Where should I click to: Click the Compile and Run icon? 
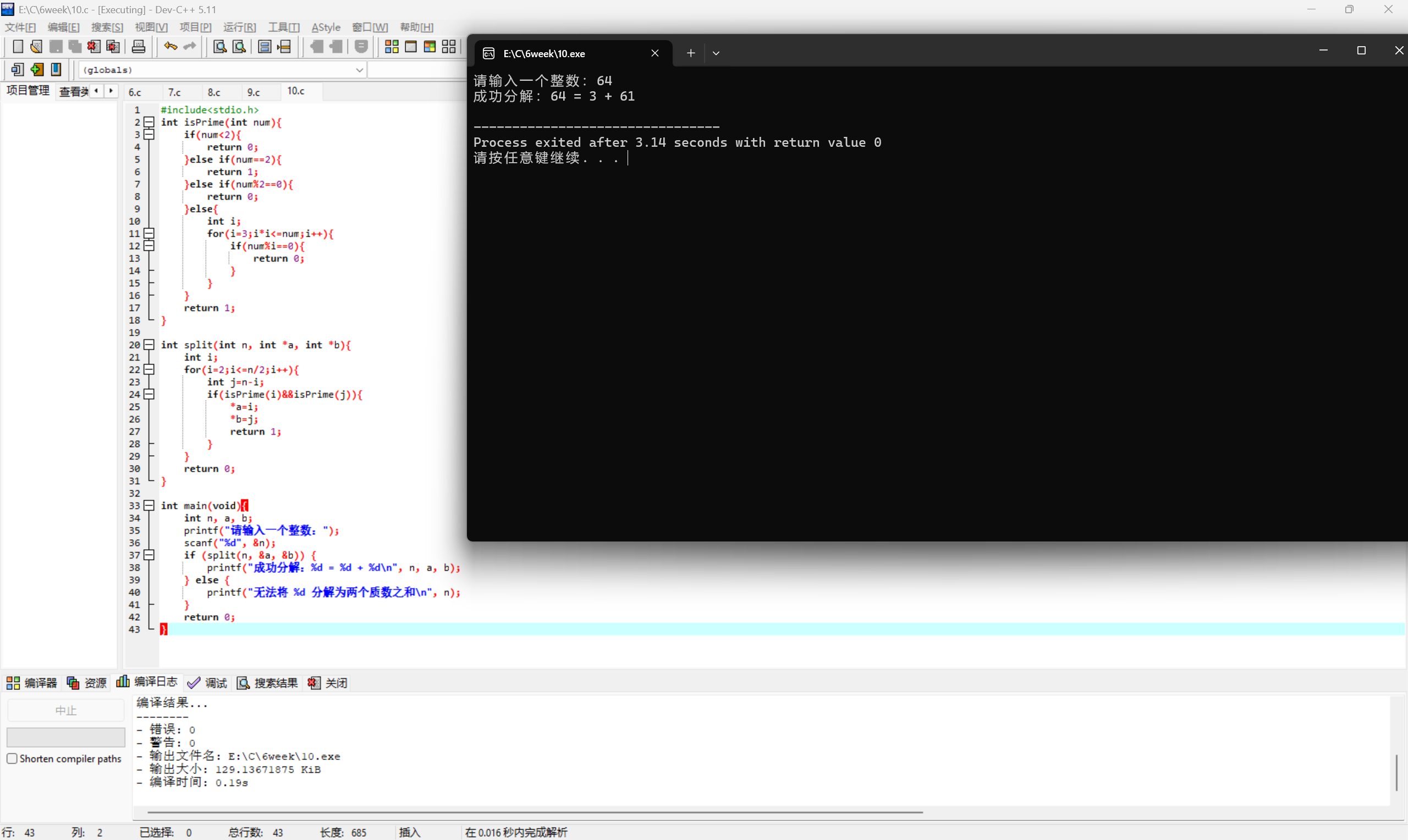430,46
